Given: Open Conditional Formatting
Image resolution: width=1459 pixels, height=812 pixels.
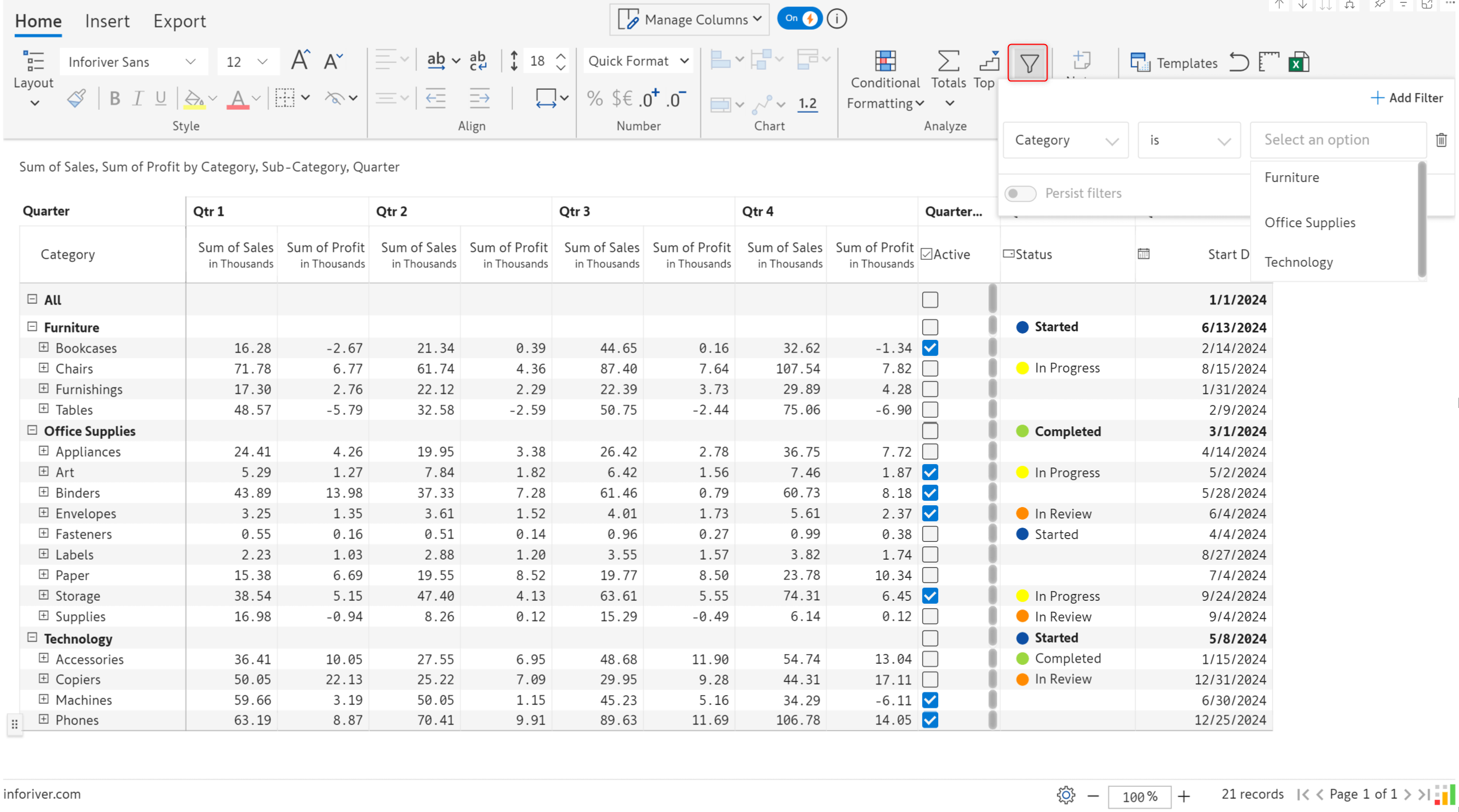Looking at the screenshot, I should (x=885, y=80).
